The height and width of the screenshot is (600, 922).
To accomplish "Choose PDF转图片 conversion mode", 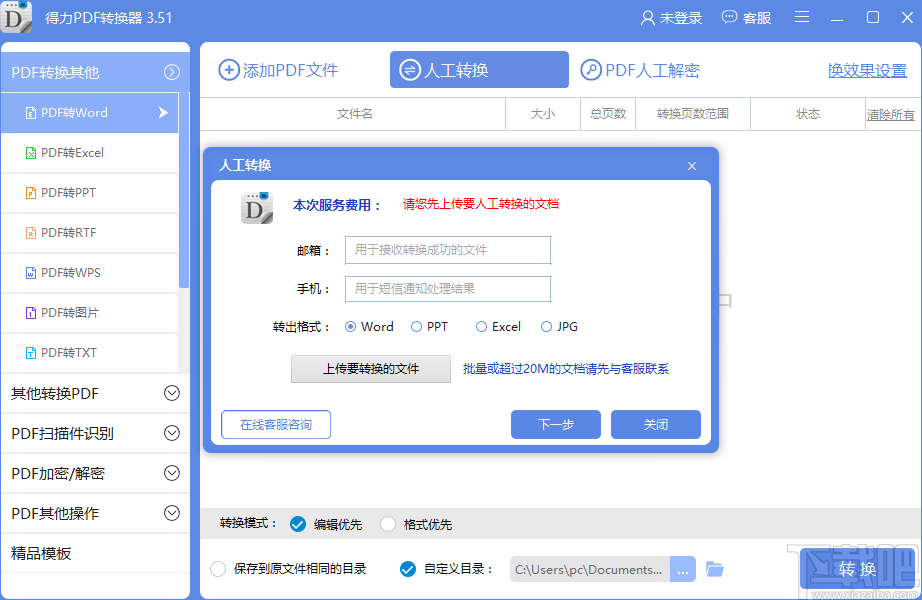I will pos(90,313).
